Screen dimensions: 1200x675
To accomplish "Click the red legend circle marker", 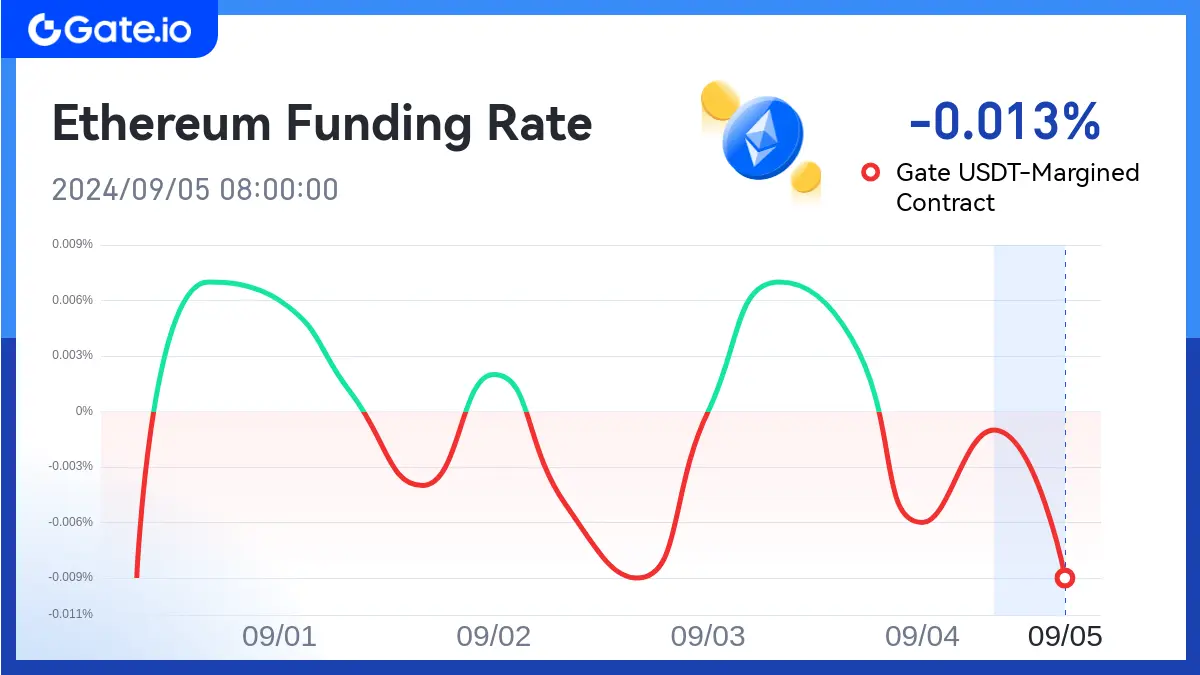I will [870, 173].
